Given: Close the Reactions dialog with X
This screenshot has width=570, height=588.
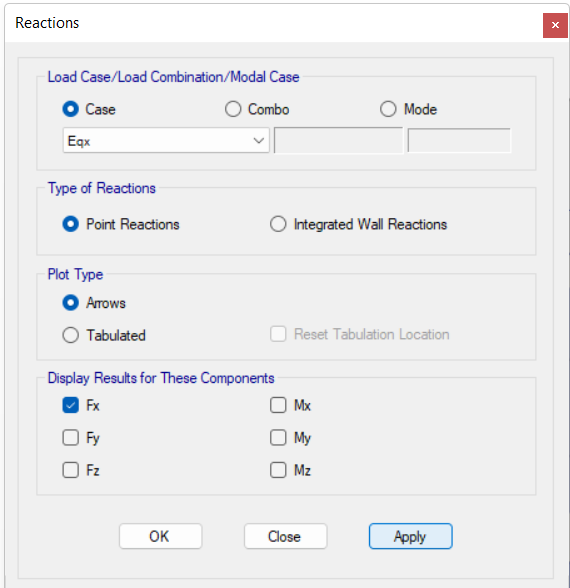Looking at the screenshot, I should 555,25.
